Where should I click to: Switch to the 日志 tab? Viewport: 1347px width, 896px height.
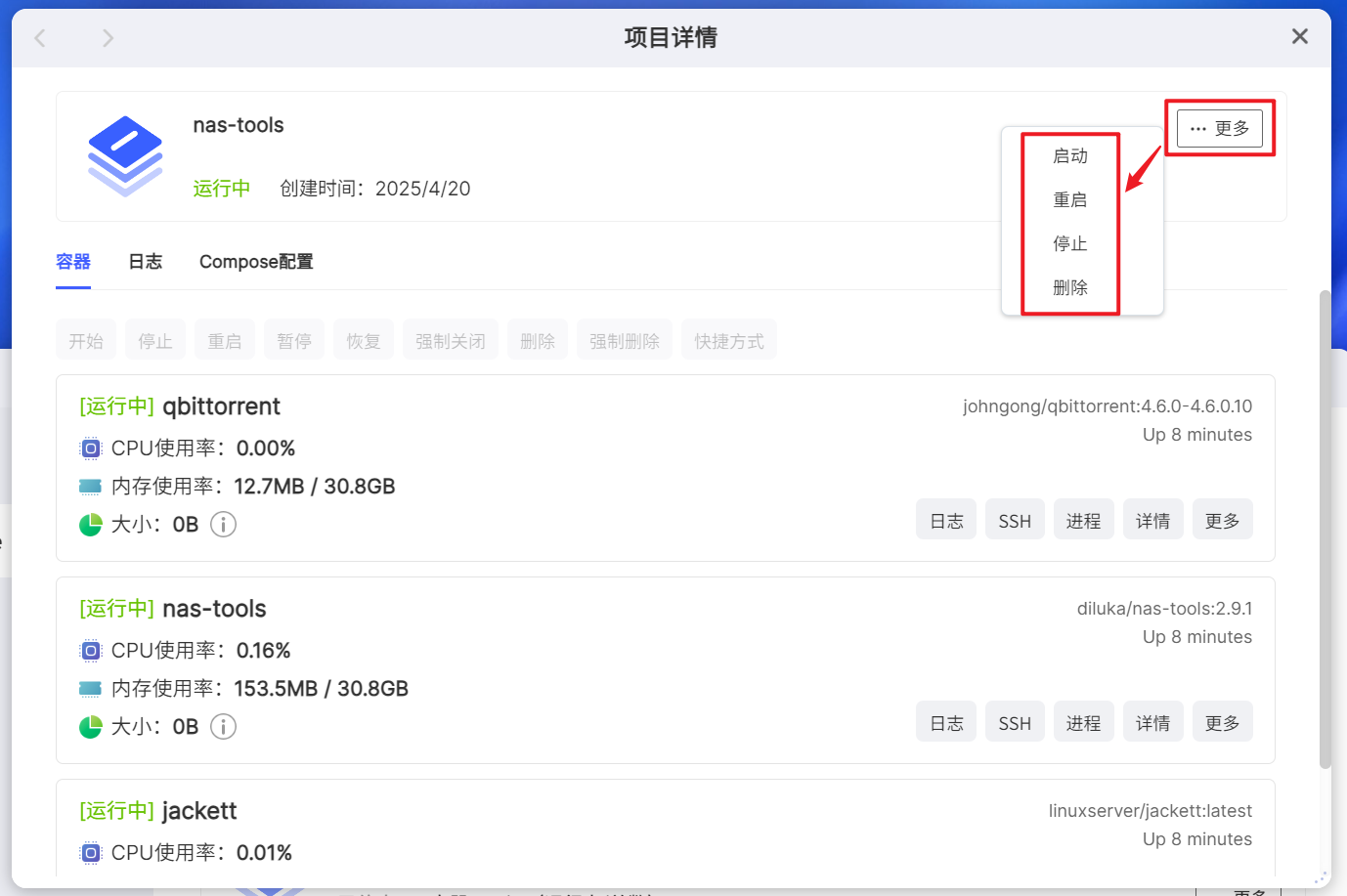(146, 262)
